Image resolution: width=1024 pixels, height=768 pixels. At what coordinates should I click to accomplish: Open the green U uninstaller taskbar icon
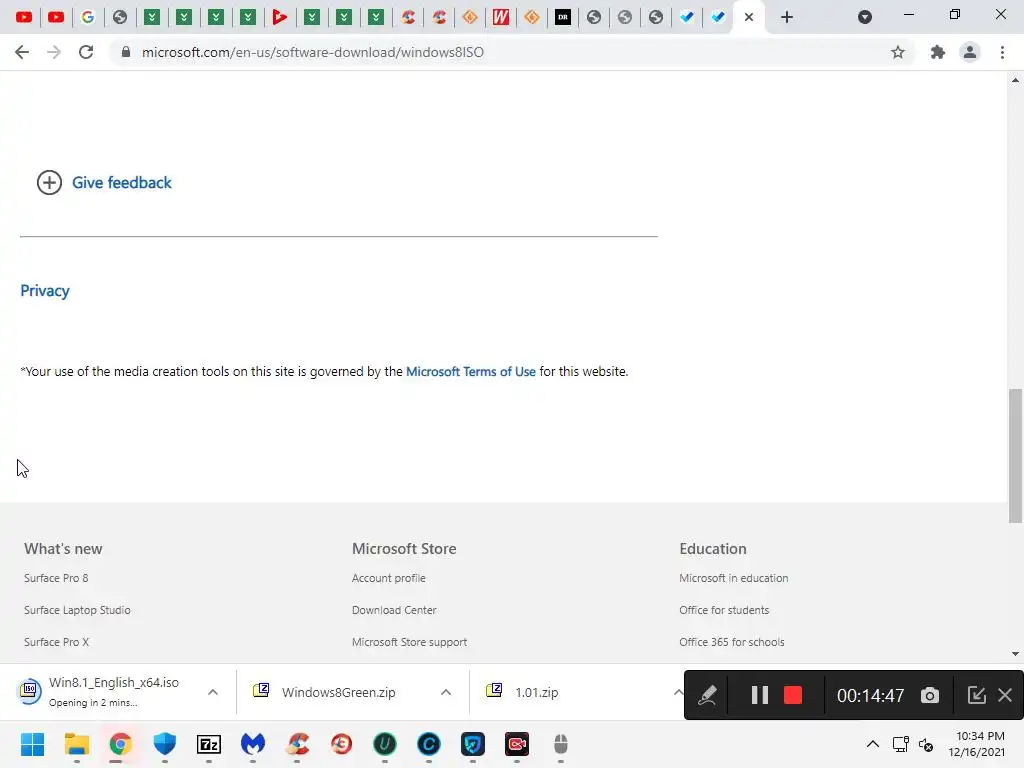[385, 744]
